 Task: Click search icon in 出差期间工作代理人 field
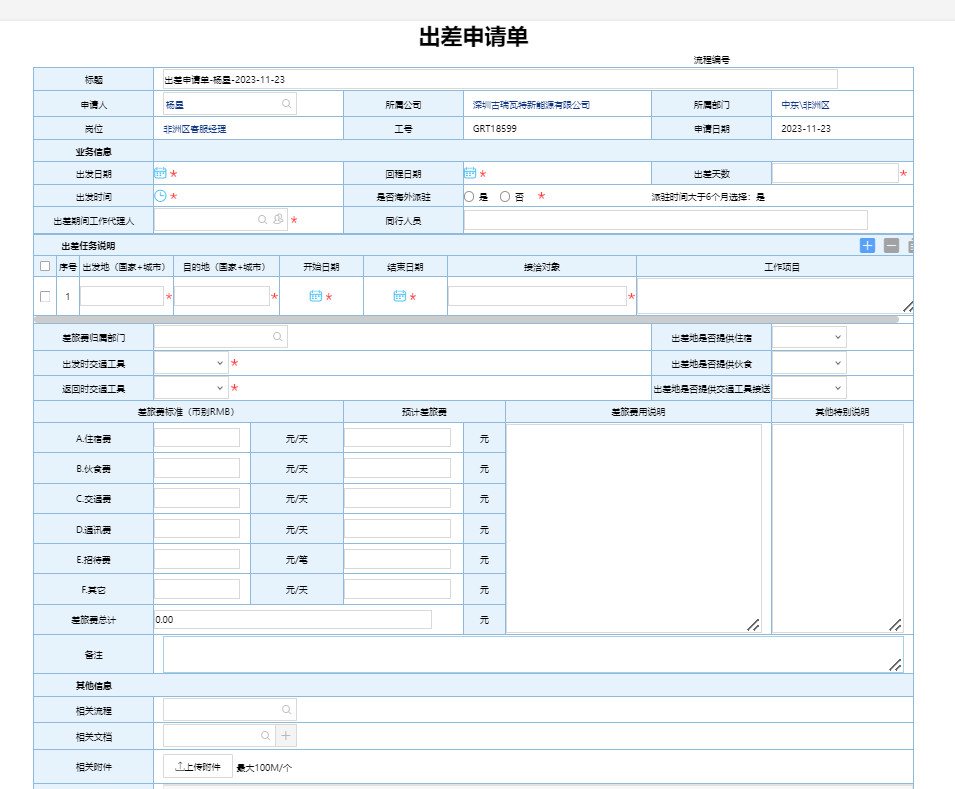pos(263,219)
